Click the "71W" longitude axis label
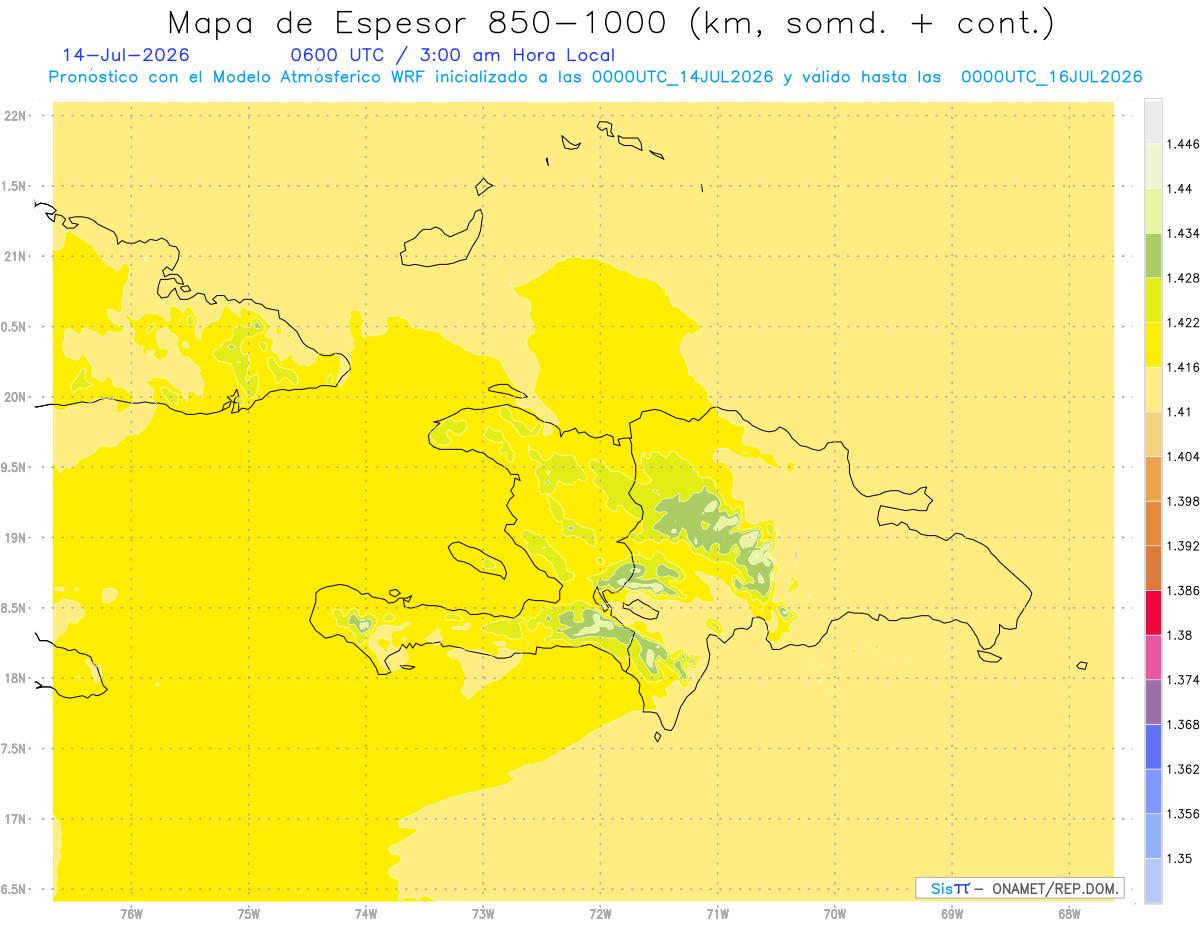 pos(717,914)
